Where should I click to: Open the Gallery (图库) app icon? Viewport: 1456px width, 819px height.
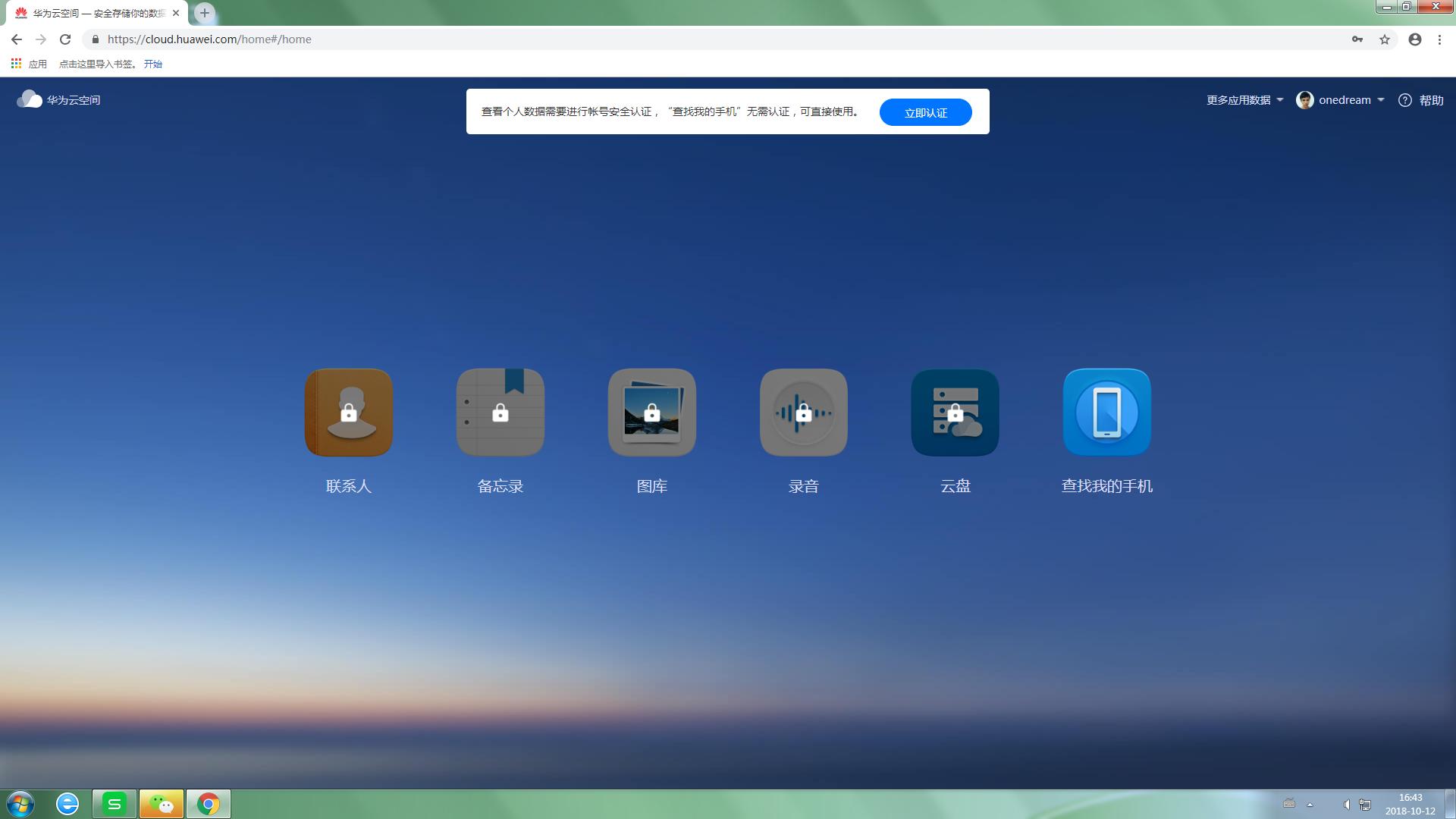(651, 413)
